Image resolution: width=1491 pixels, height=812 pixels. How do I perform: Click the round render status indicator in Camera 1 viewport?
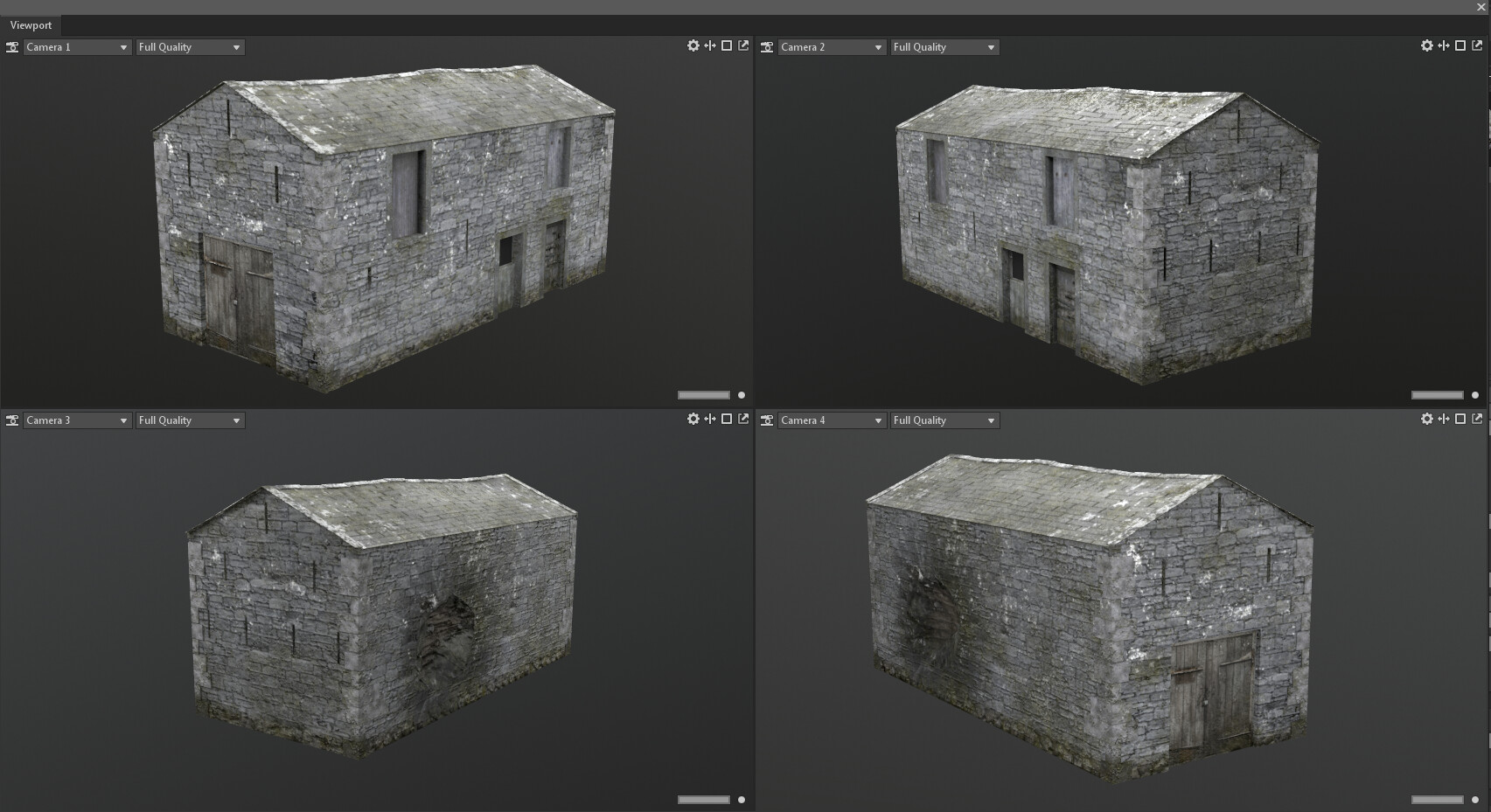point(741,394)
